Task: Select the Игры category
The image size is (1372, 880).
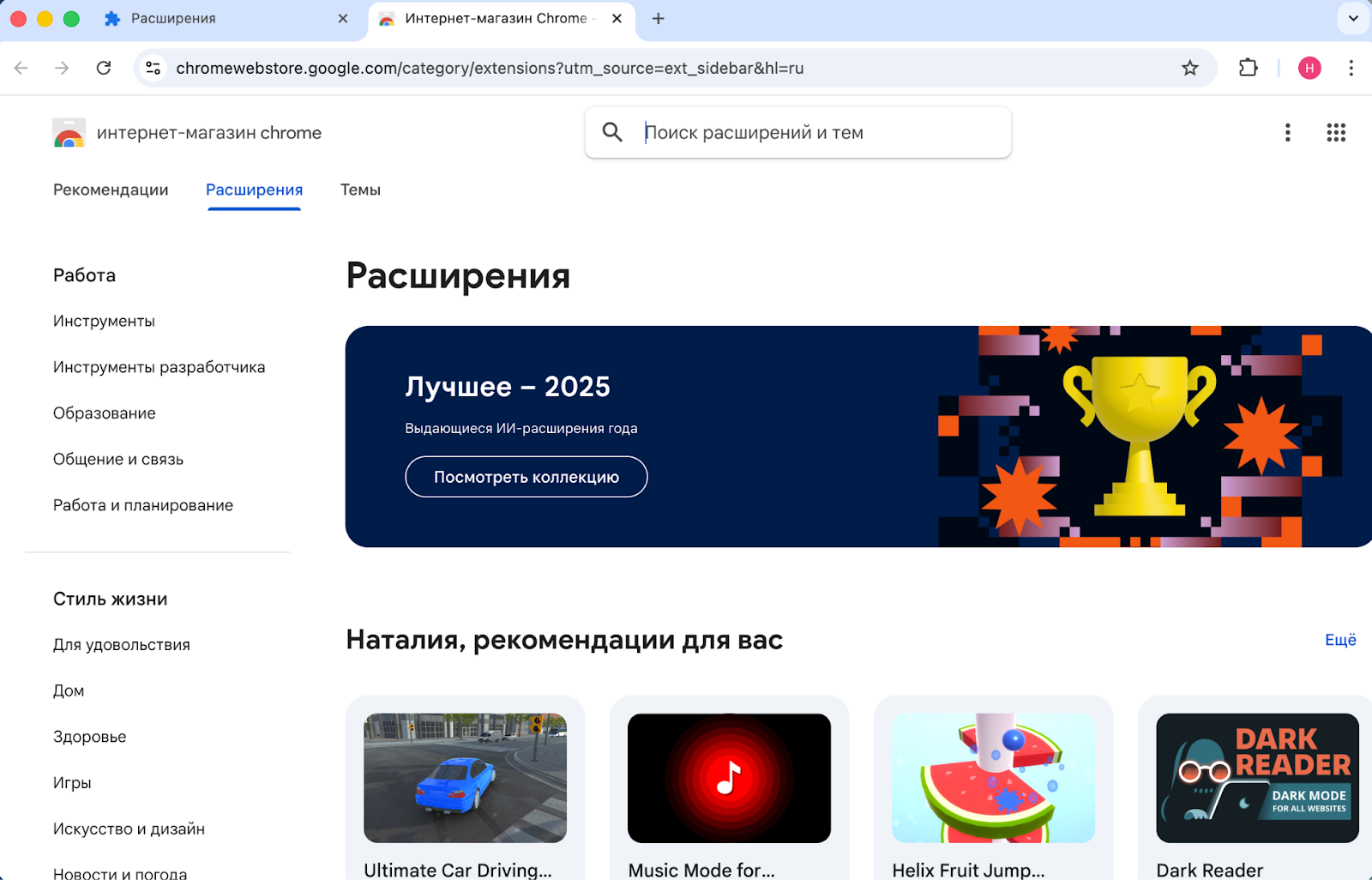Action: [x=72, y=783]
